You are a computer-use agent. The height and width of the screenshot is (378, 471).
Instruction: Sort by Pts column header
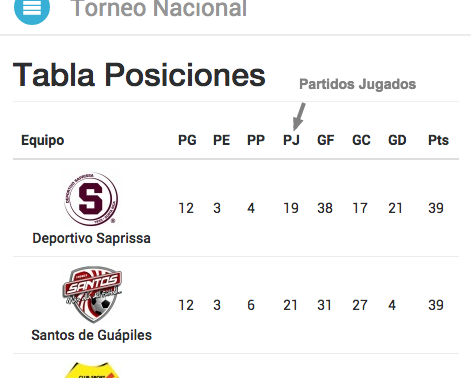click(438, 140)
